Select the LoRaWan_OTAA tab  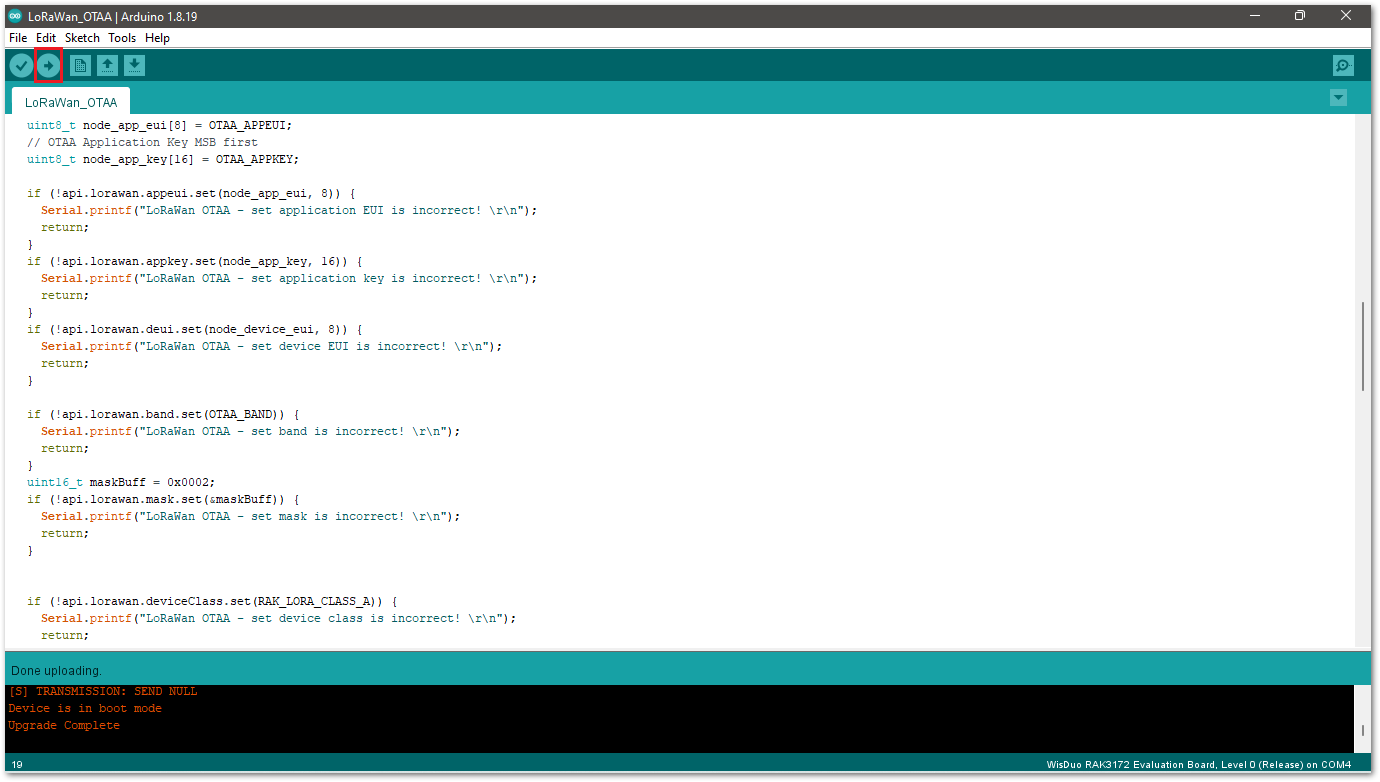pyautogui.click(x=71, y=102)
